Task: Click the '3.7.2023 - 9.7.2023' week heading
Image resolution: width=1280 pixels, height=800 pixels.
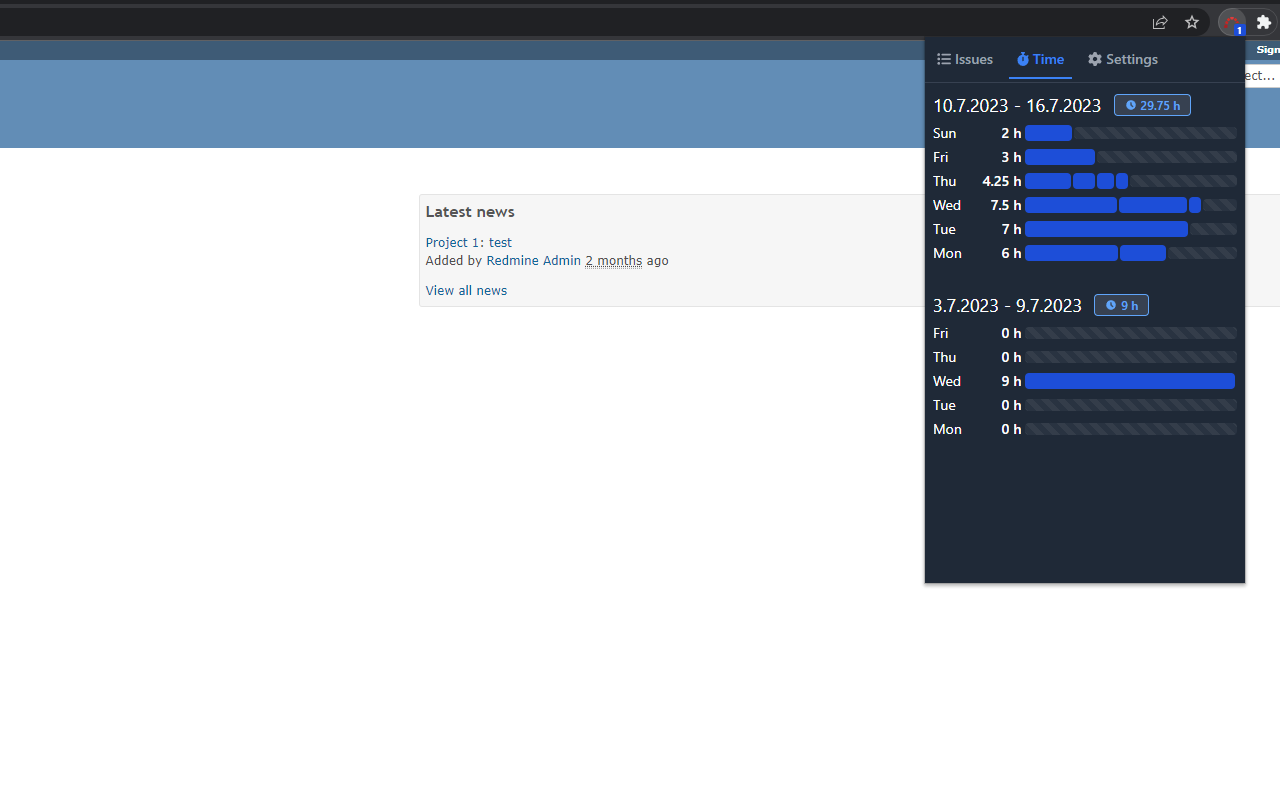Action: click(x=1007, y=305)
